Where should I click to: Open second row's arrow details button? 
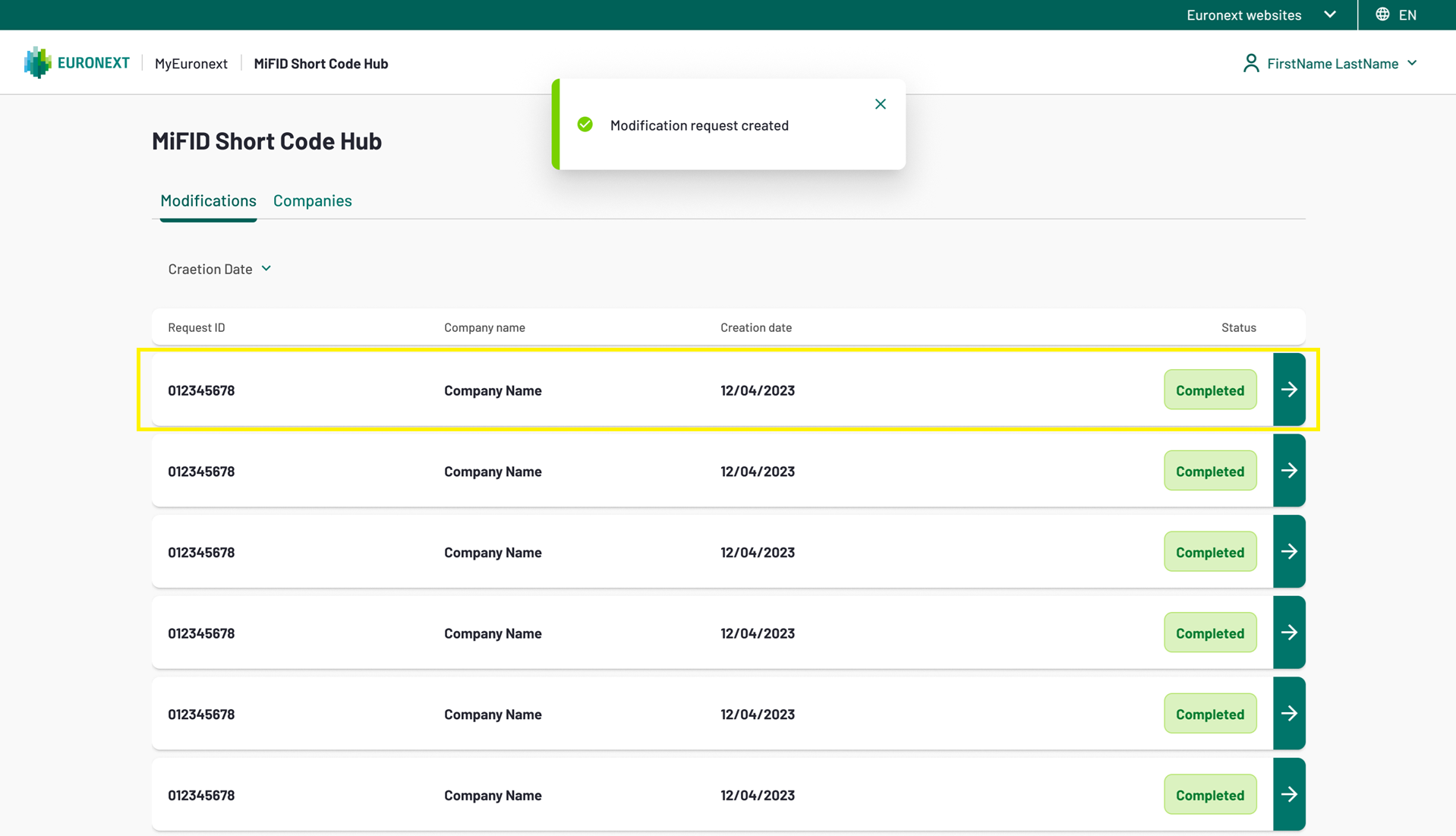pyautogui.click(x=1288, y=471)
